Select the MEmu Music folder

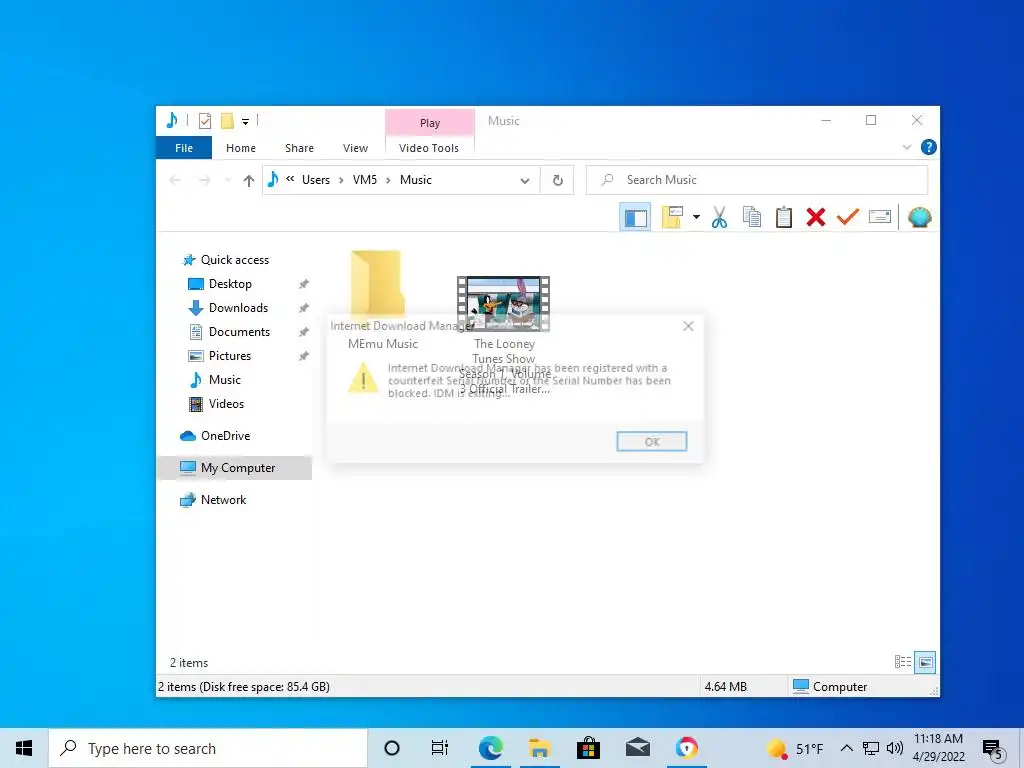point(381,300)
